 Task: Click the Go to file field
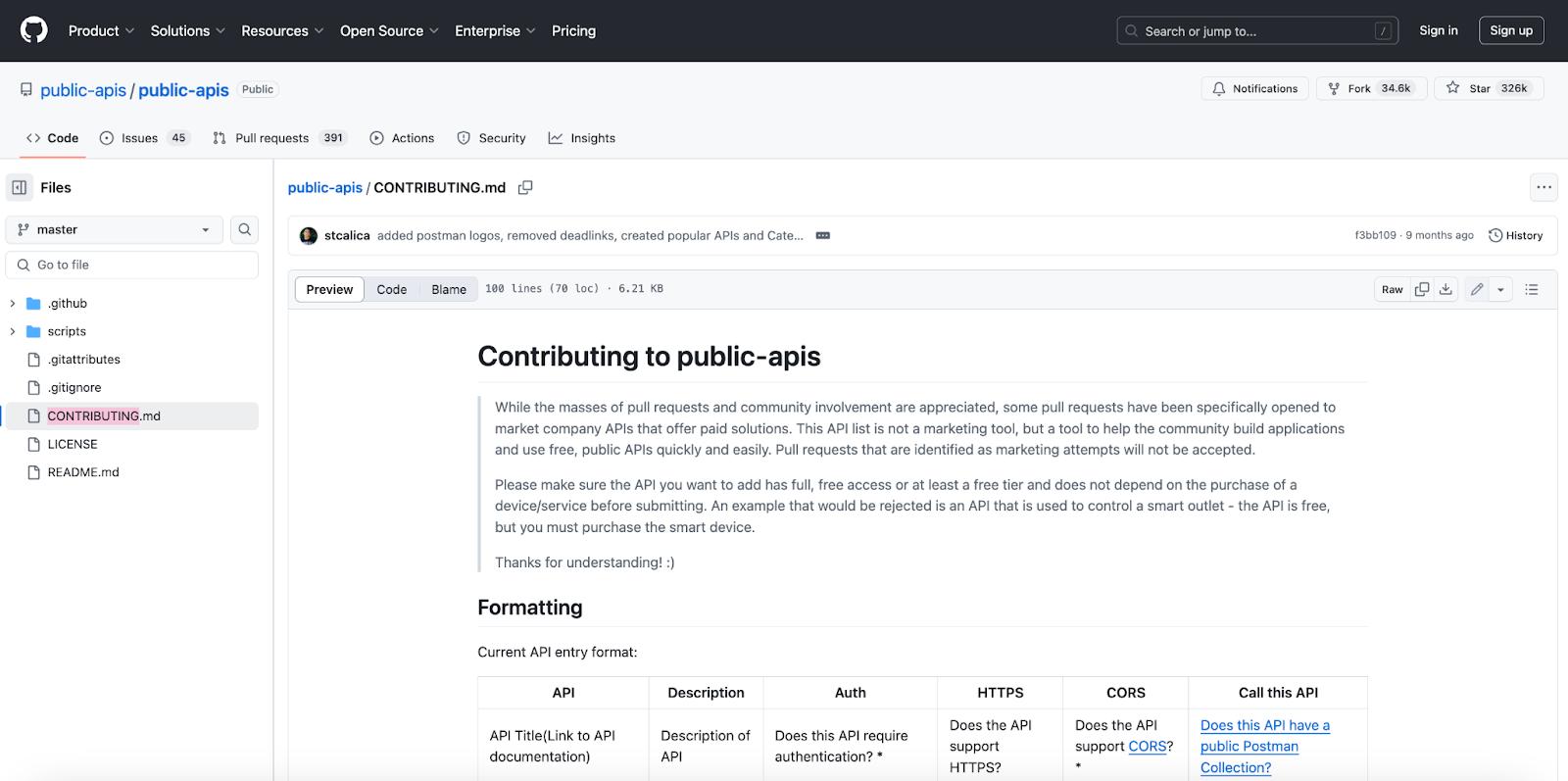132,265
